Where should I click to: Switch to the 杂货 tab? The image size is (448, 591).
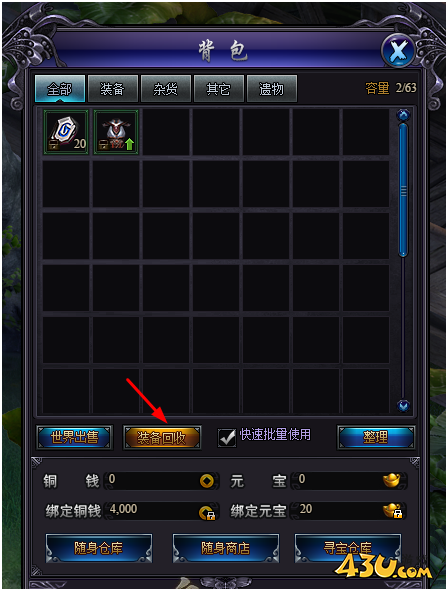[x=165, y=89]
